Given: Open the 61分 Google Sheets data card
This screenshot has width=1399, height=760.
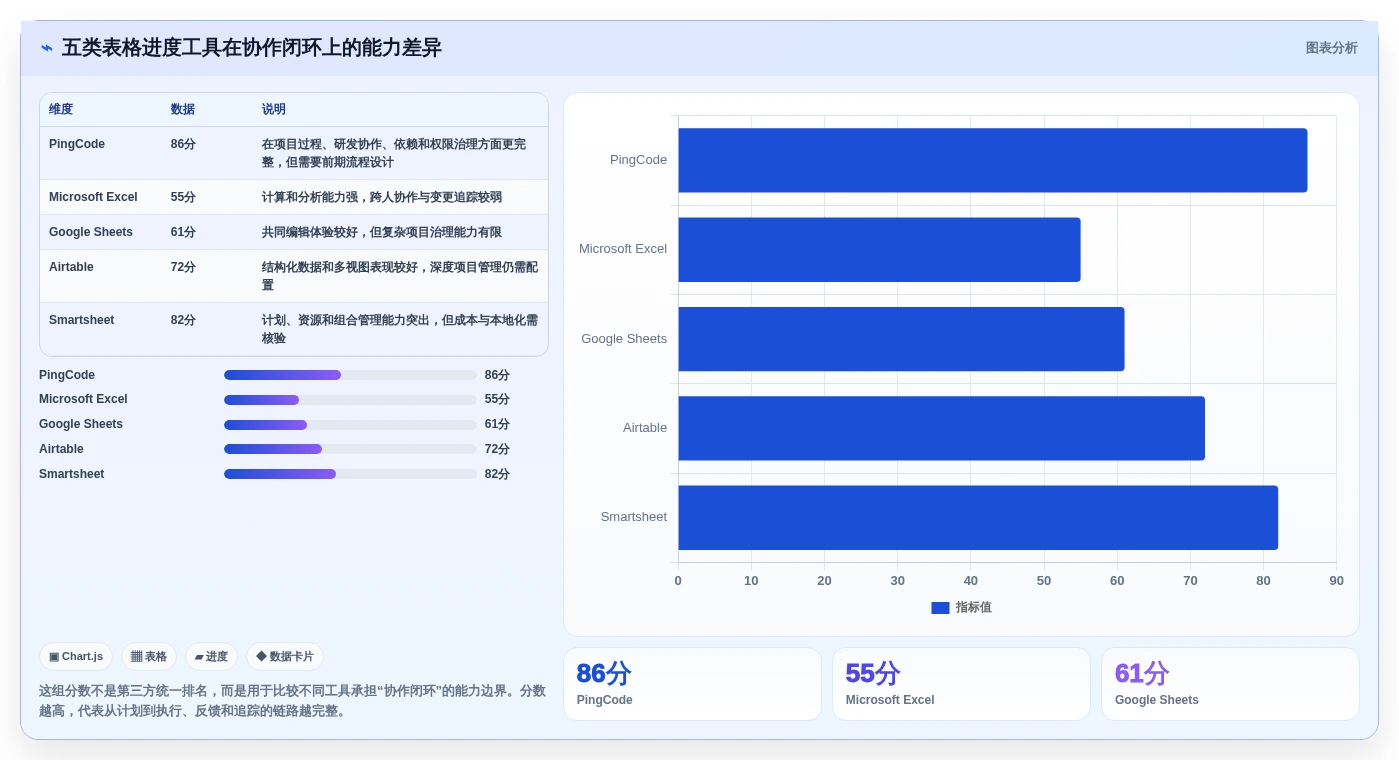Looking at the screenshot, I should (1230, 684).
